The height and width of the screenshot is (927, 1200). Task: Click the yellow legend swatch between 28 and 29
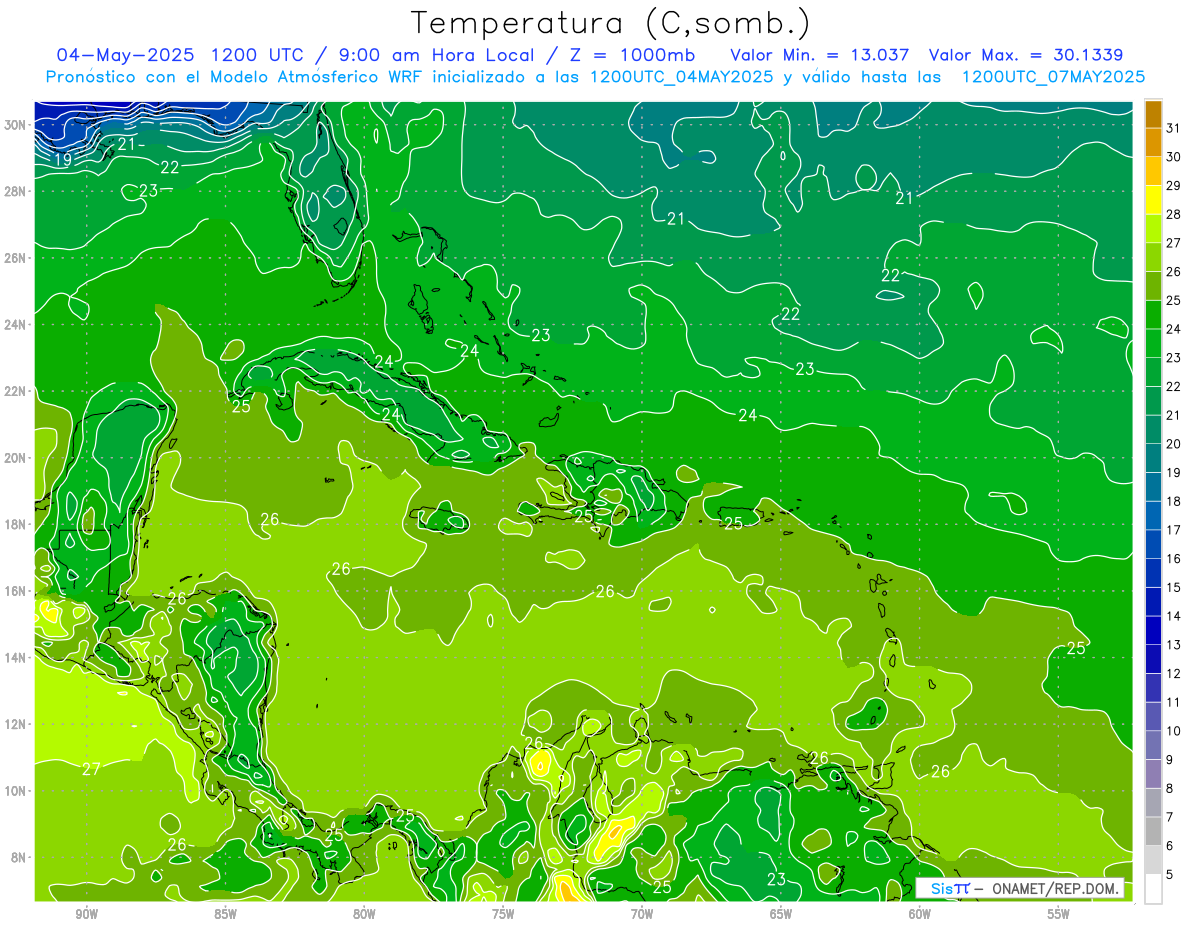pyautogui.click(x=1153, y=200)
